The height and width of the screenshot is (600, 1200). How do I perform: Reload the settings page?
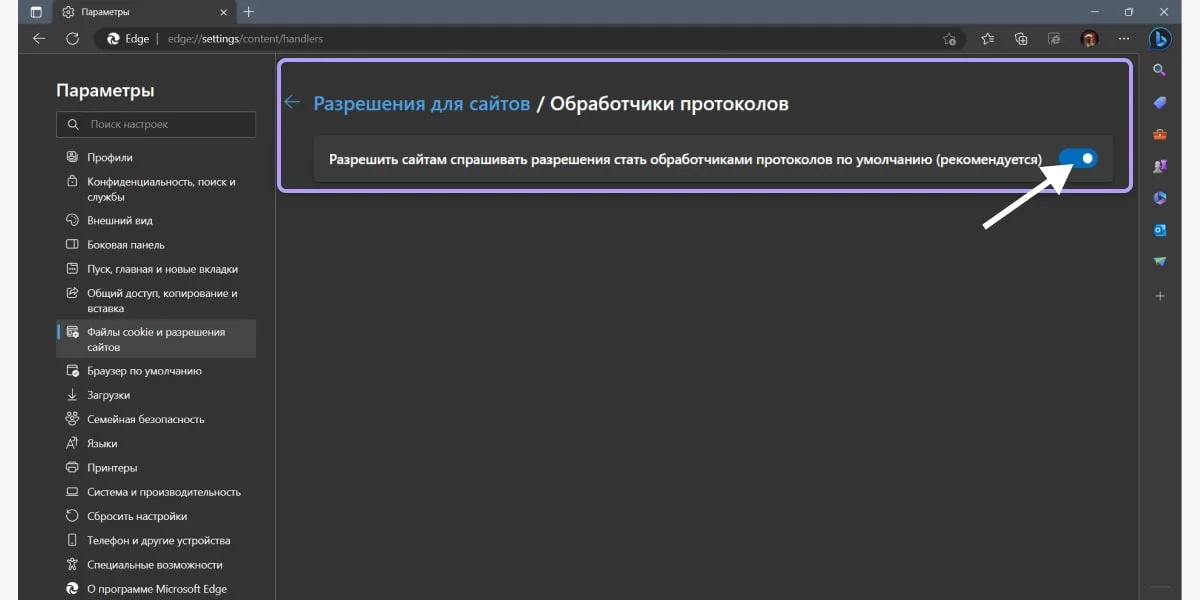72,38
